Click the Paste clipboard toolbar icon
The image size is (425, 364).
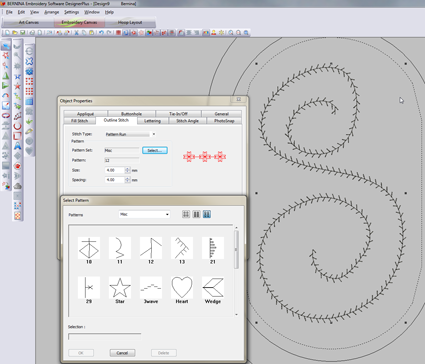coord(91,33)
